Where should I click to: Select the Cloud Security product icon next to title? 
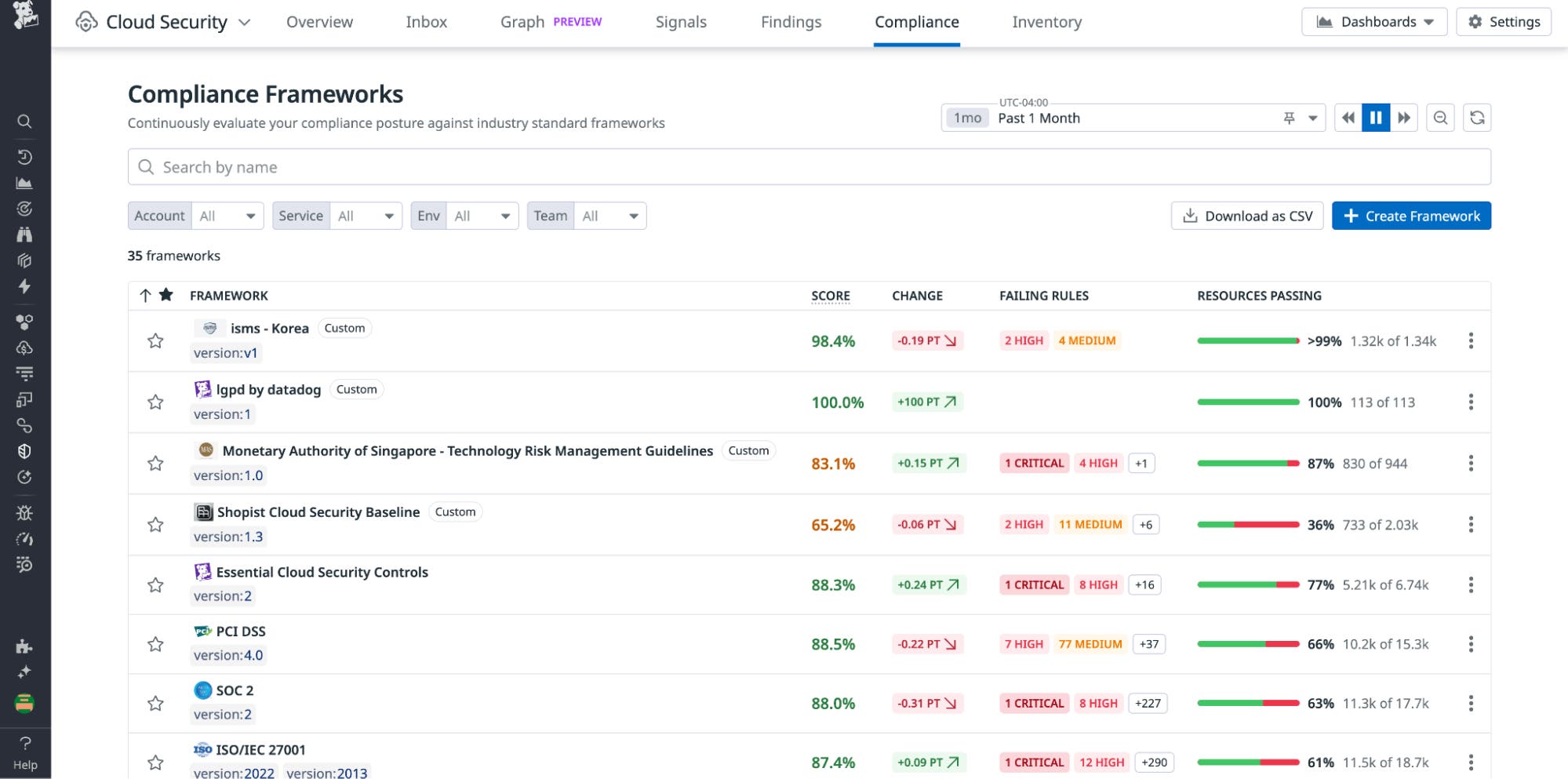tap(86, 21)
